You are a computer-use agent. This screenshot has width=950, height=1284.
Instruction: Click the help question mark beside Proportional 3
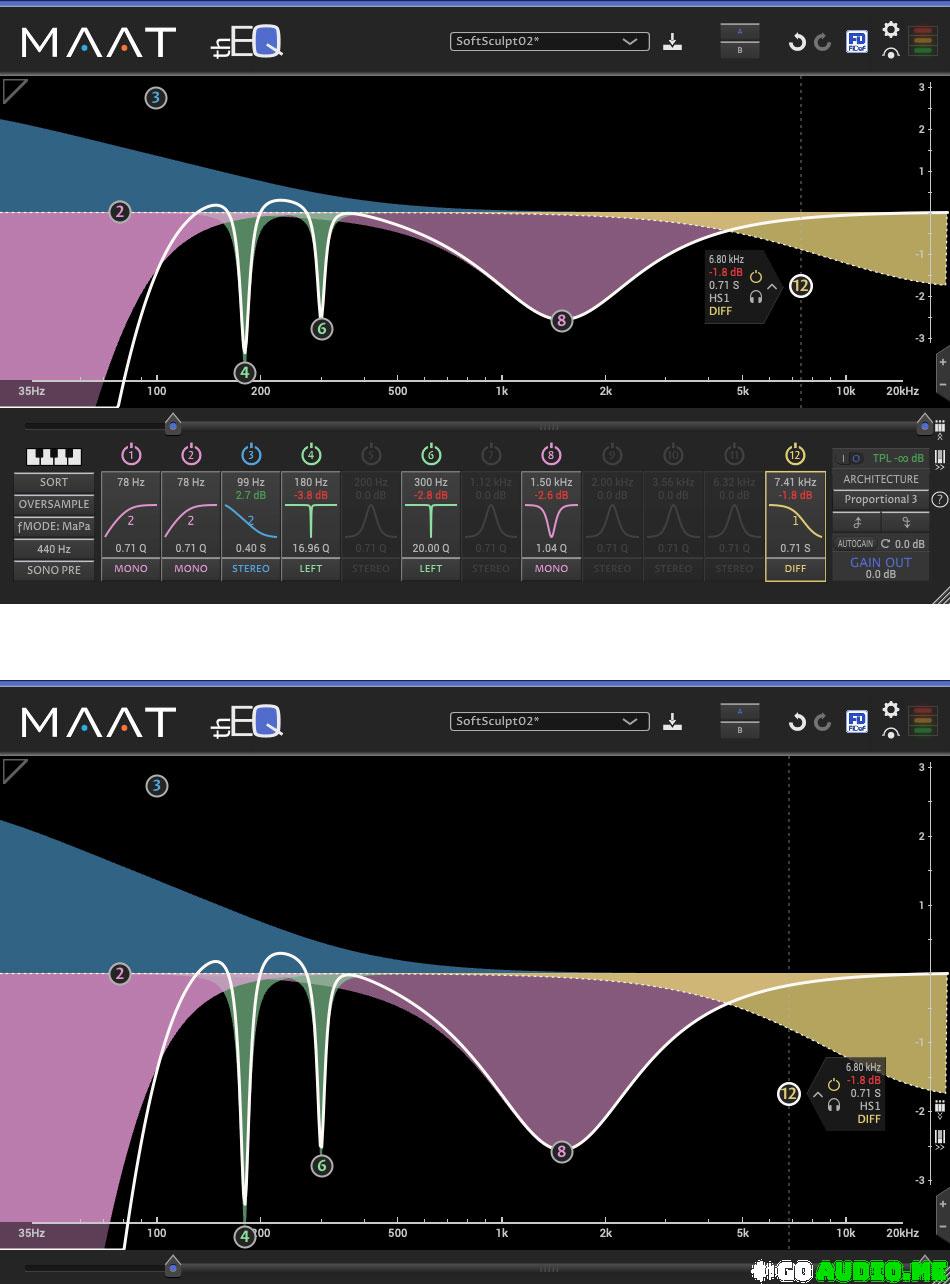click(939, 499)
